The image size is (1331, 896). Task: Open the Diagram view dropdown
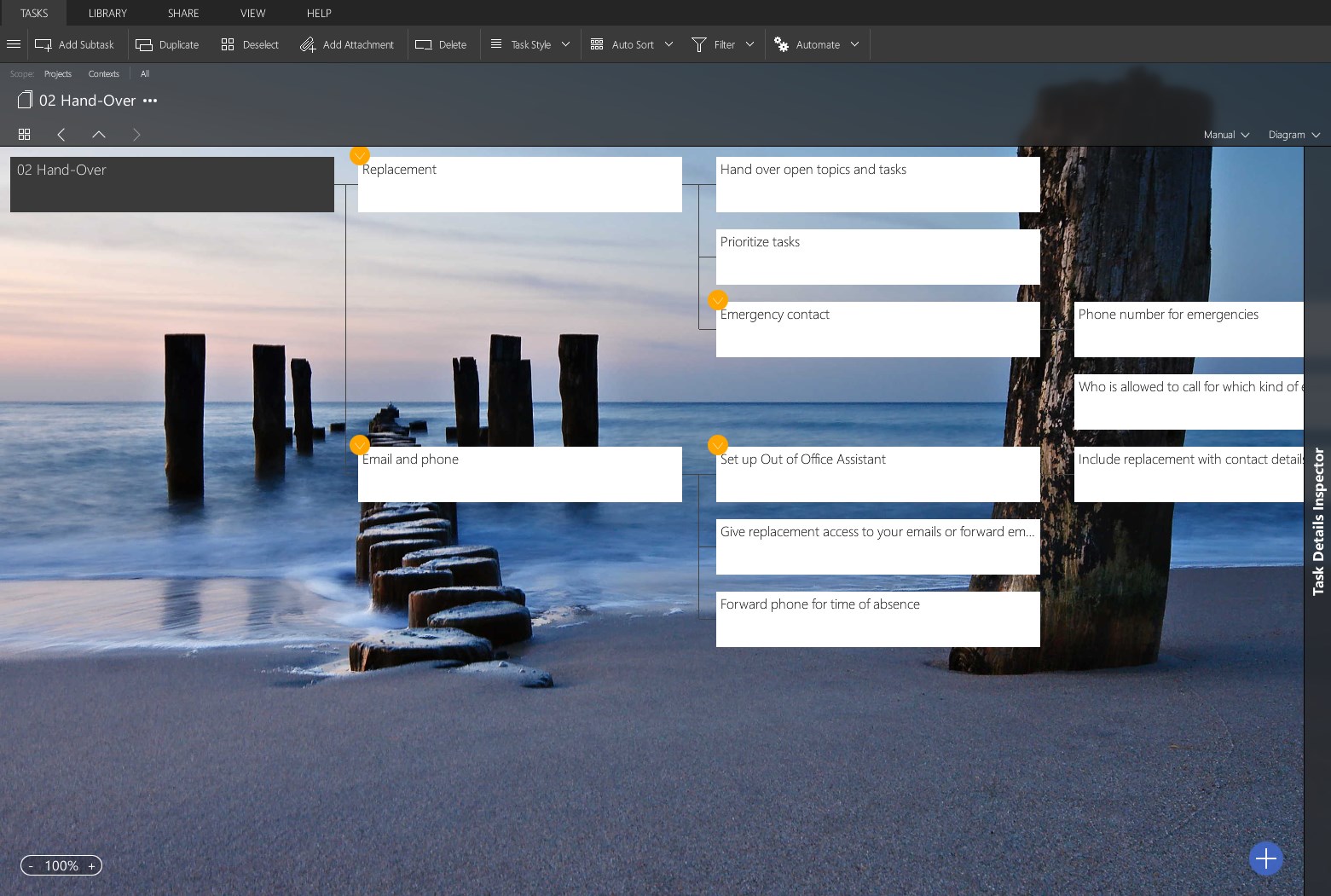(1293, 135)
